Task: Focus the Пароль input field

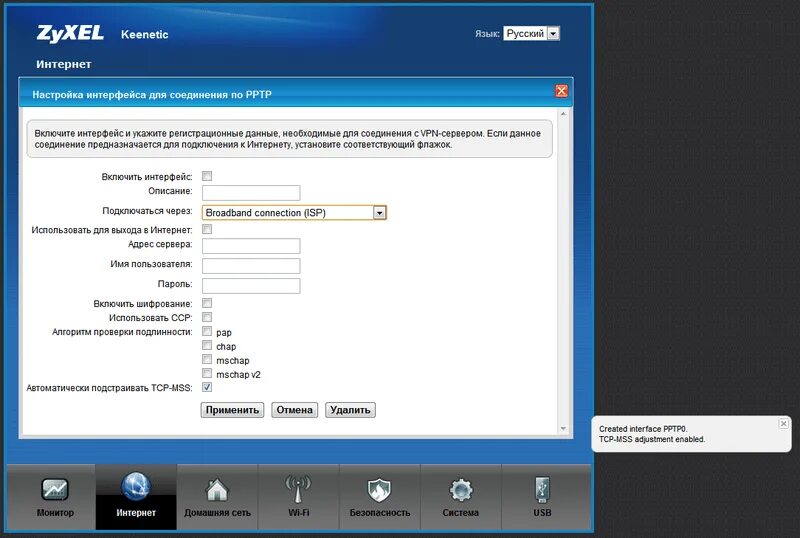Action: 251,285
